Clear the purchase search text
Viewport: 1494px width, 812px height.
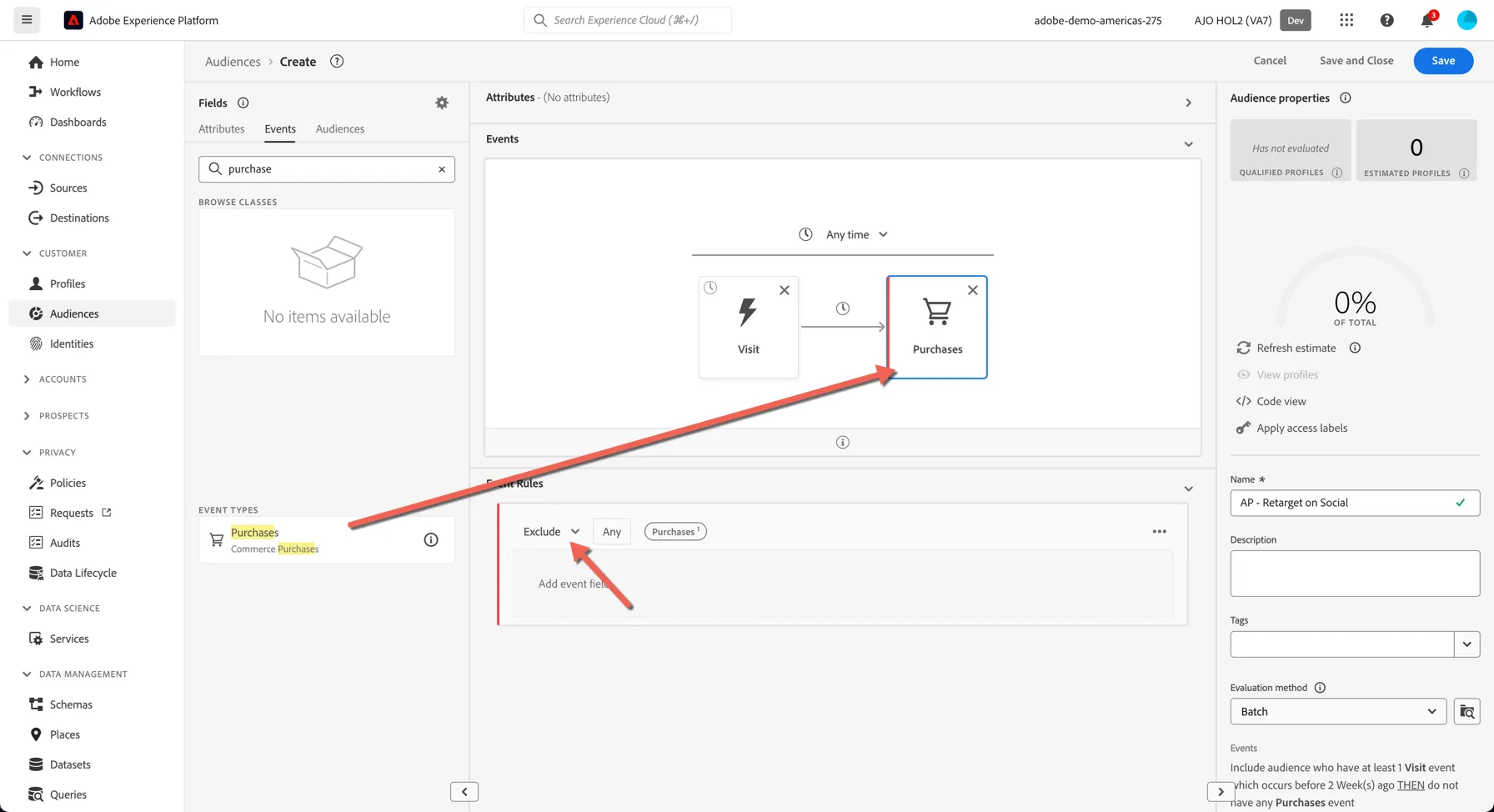coord(442,169)
